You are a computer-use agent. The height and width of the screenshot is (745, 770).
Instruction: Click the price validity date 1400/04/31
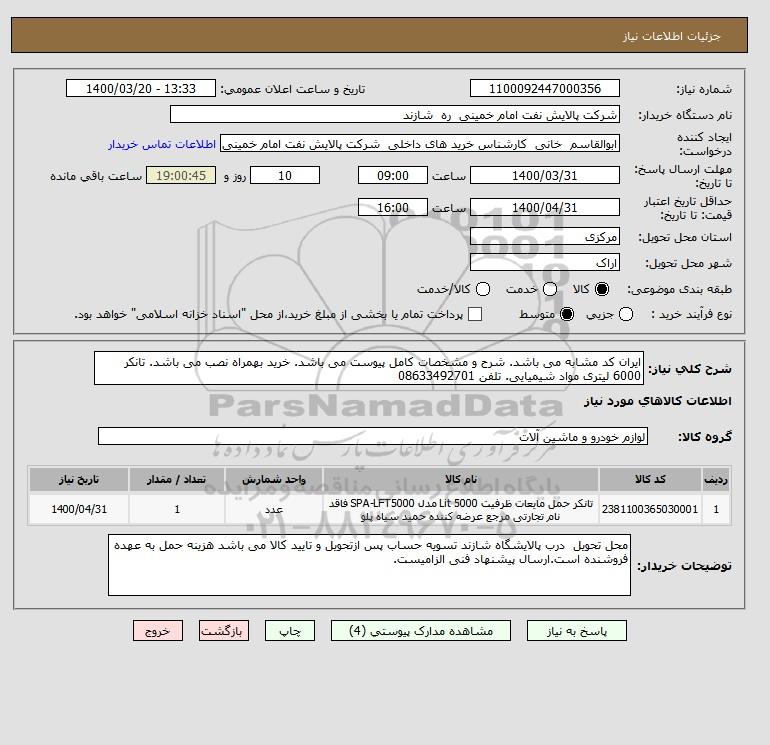point(545,207)
